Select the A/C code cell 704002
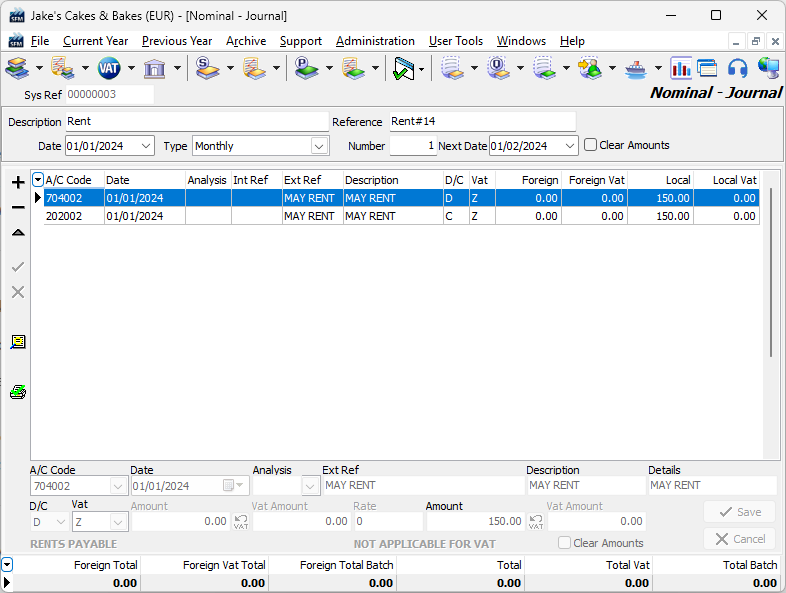Image resolution: width=786 pixels, height=593 pixels. click(x=74, y=198)
